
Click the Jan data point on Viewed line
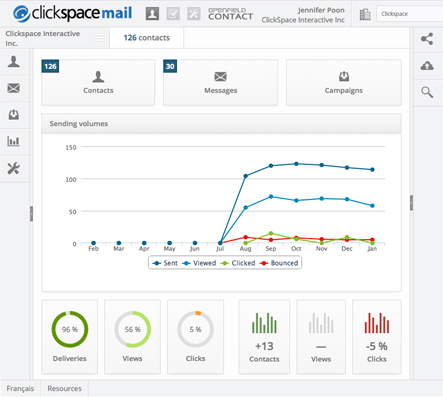pyautogui.click(x=372, y=206)
